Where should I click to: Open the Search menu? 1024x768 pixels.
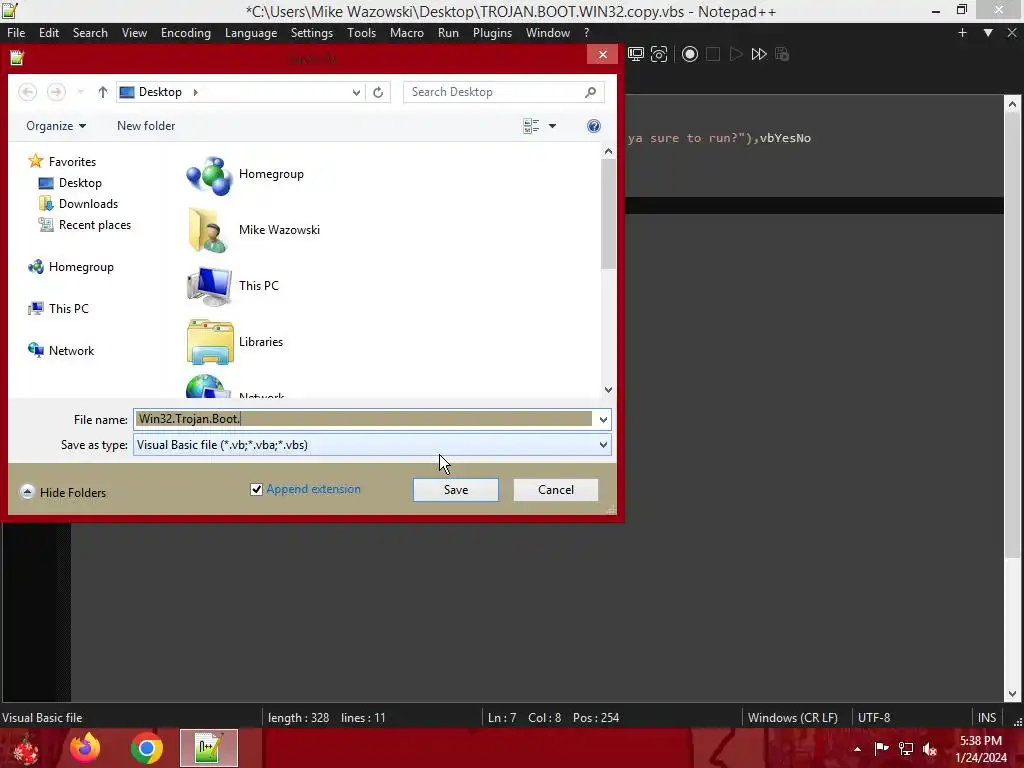point(90,33)
